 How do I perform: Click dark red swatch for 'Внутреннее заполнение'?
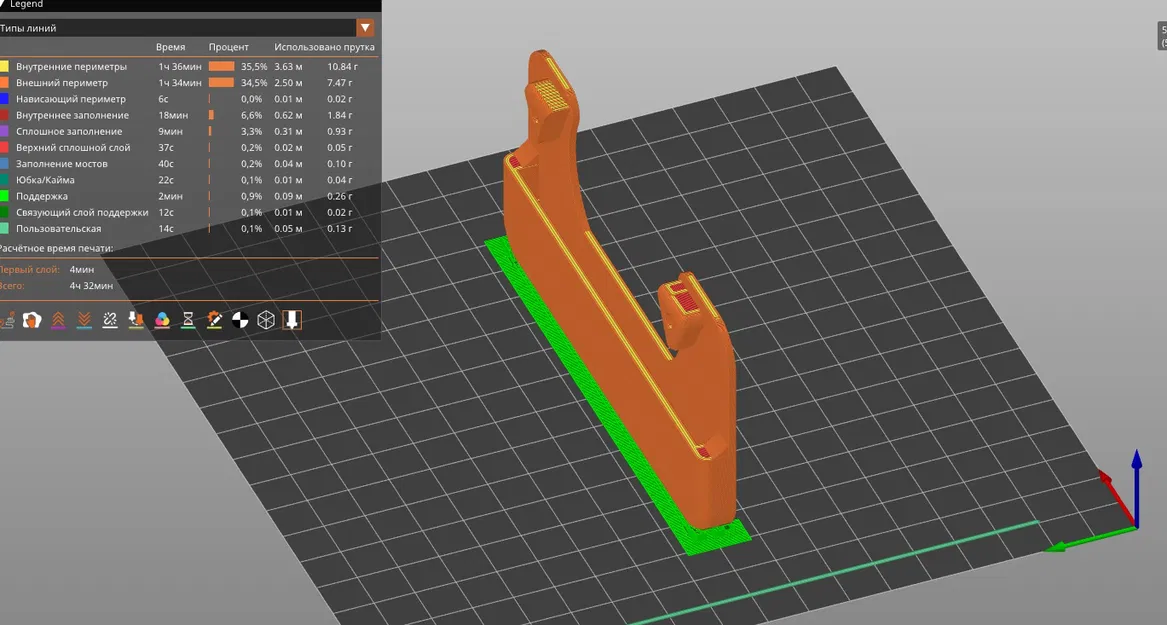coord(4,115)
